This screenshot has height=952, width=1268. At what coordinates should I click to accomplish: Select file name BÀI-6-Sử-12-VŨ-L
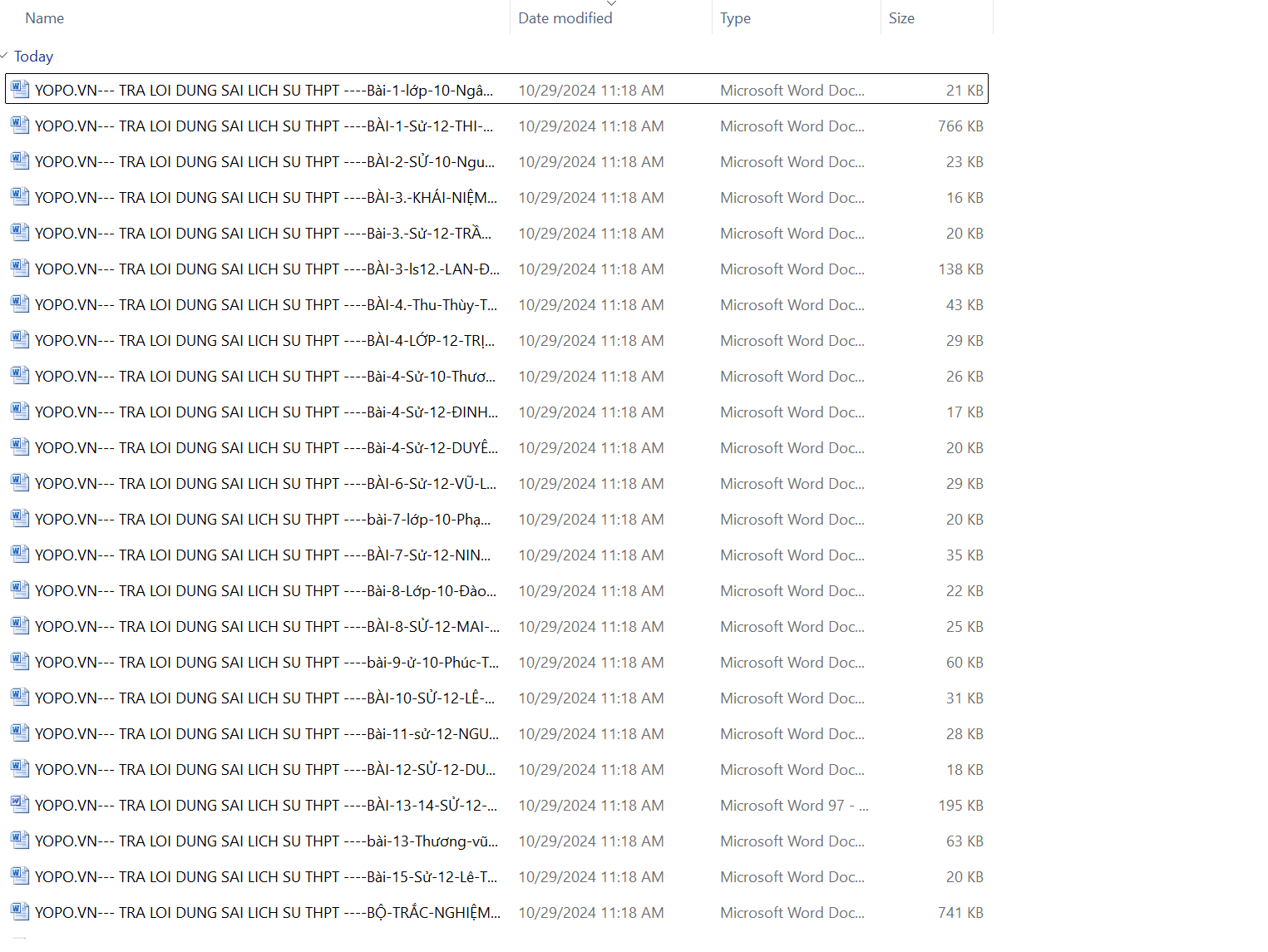click(265, 483)
